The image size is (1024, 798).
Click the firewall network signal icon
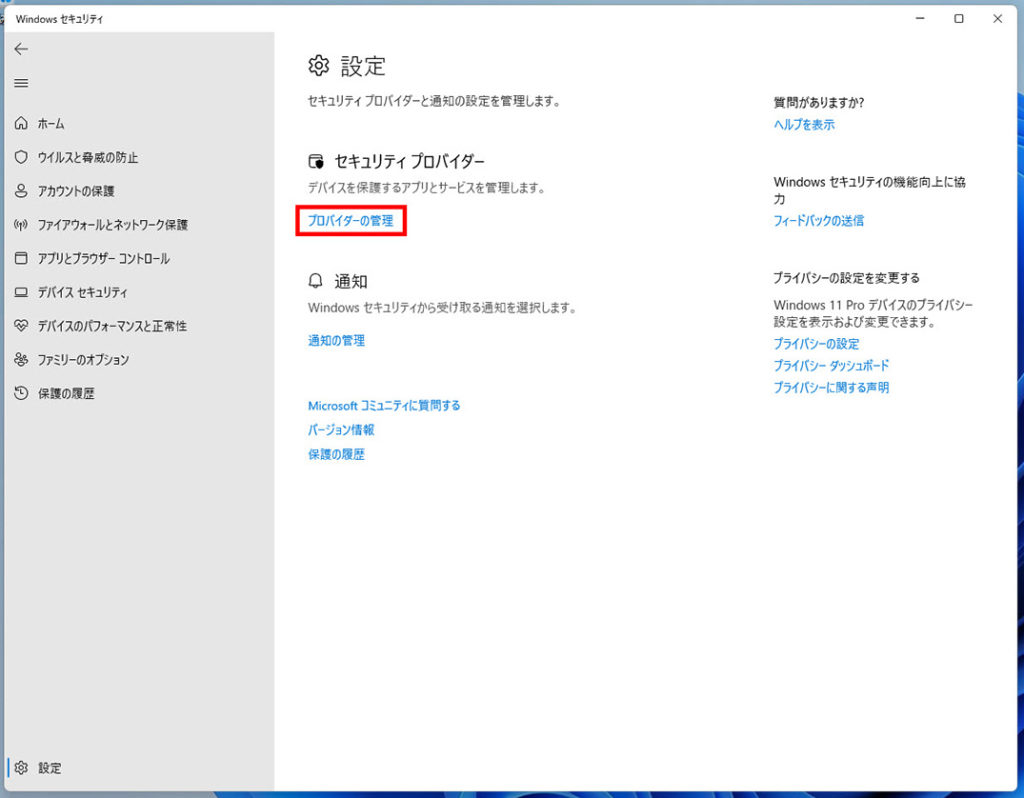coord(21,225)
